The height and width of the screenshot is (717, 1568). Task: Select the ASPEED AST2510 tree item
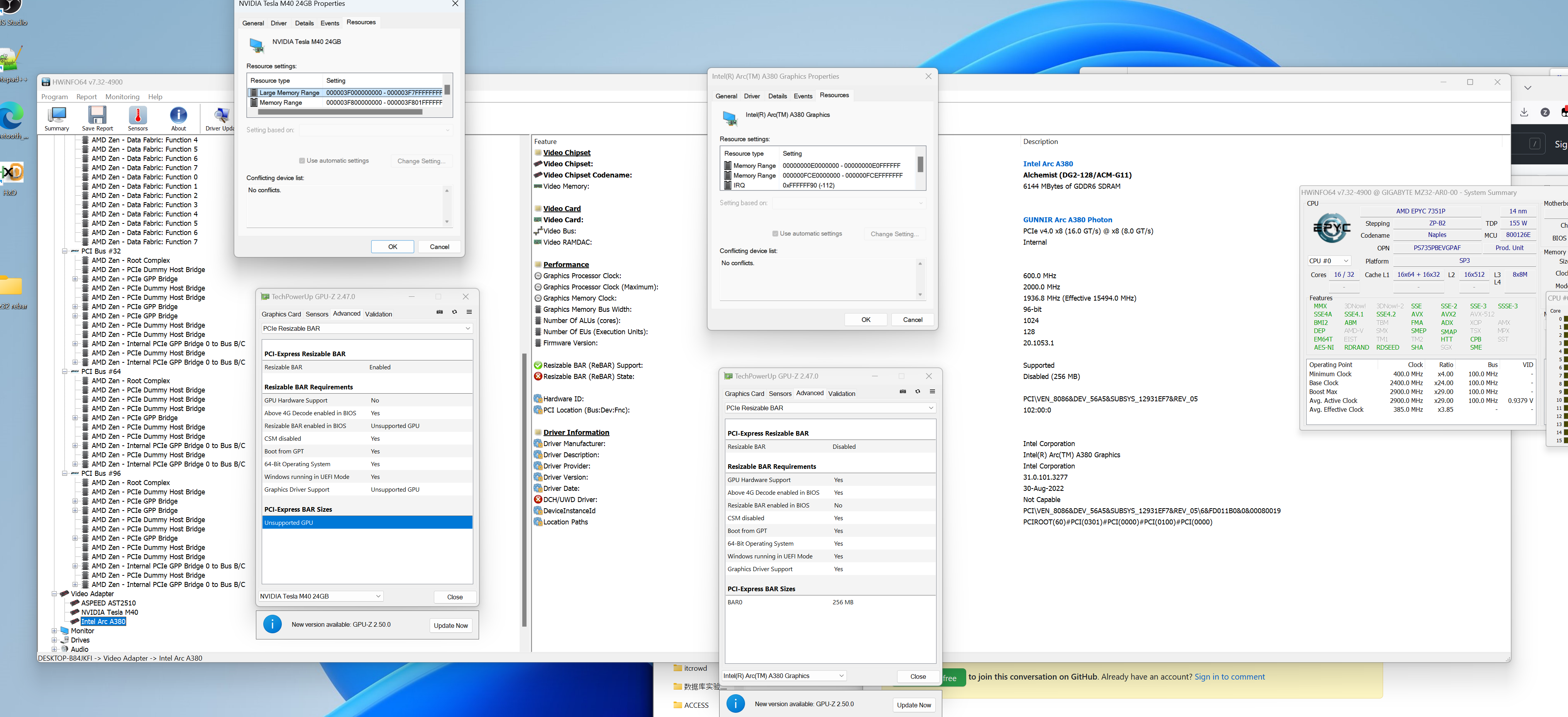click(108, 603)
